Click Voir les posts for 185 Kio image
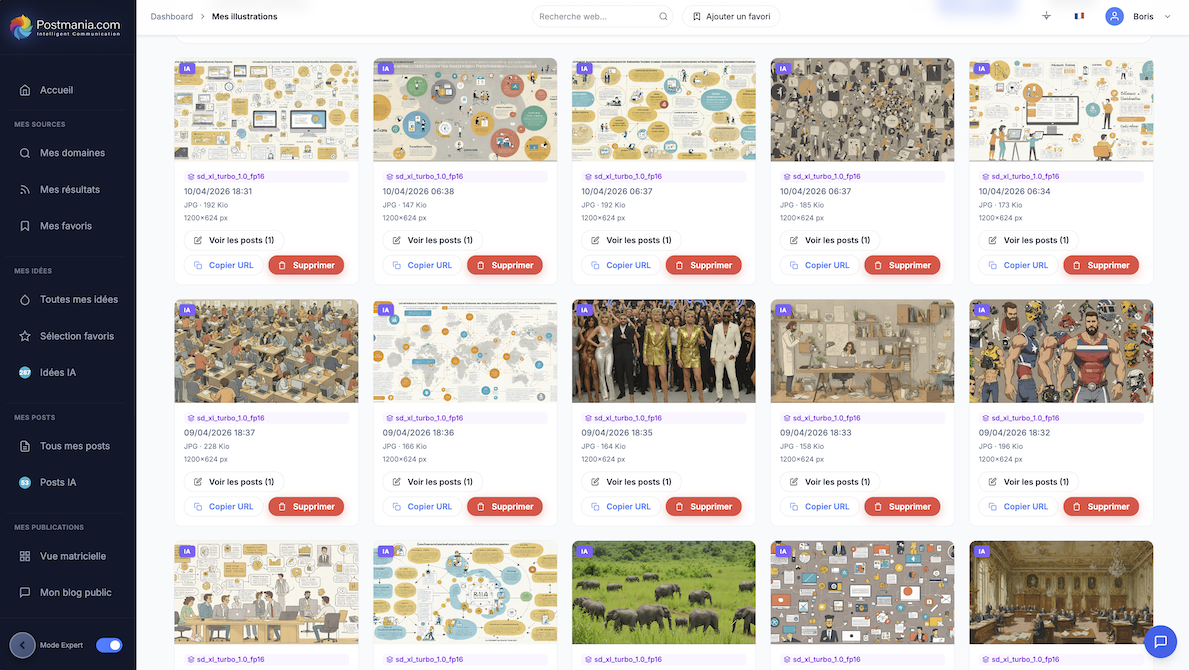The height and width of the screenshot is (670, 1189). pyautogui.click(x=830, y=240)
